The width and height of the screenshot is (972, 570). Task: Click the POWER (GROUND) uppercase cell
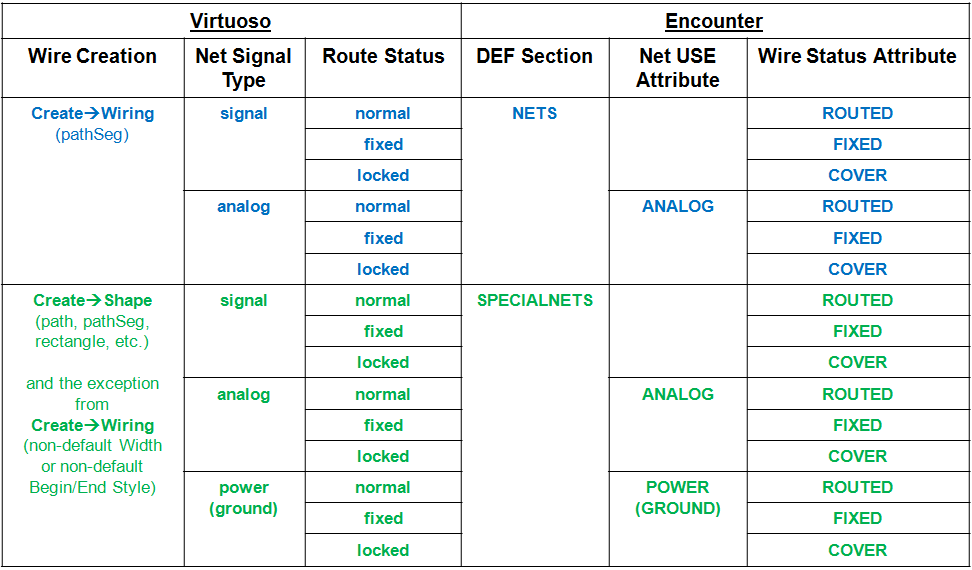[x=678, y=497]
